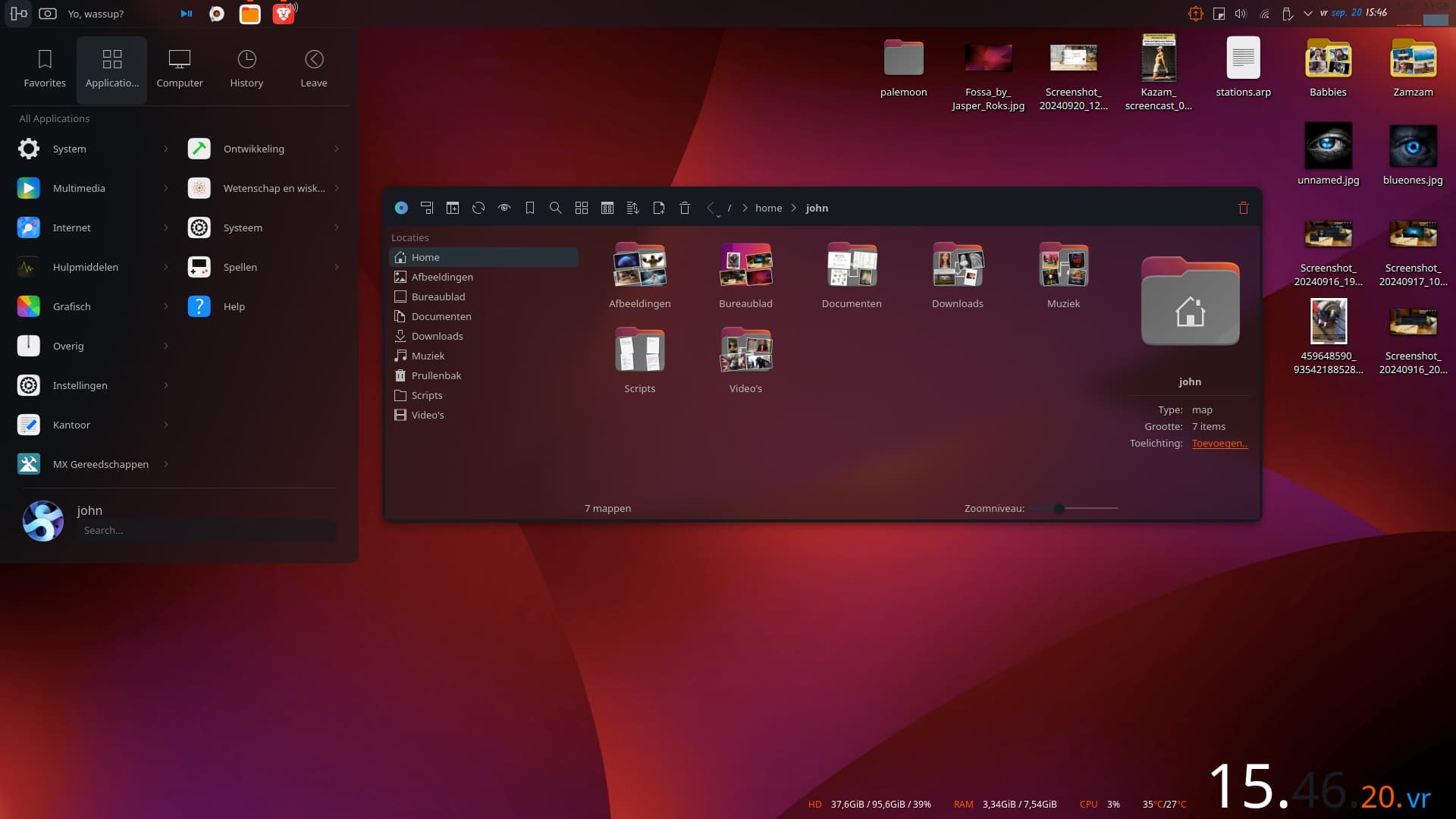
Task: Open the History tab in the launcher
Action: tap(246, 69)
